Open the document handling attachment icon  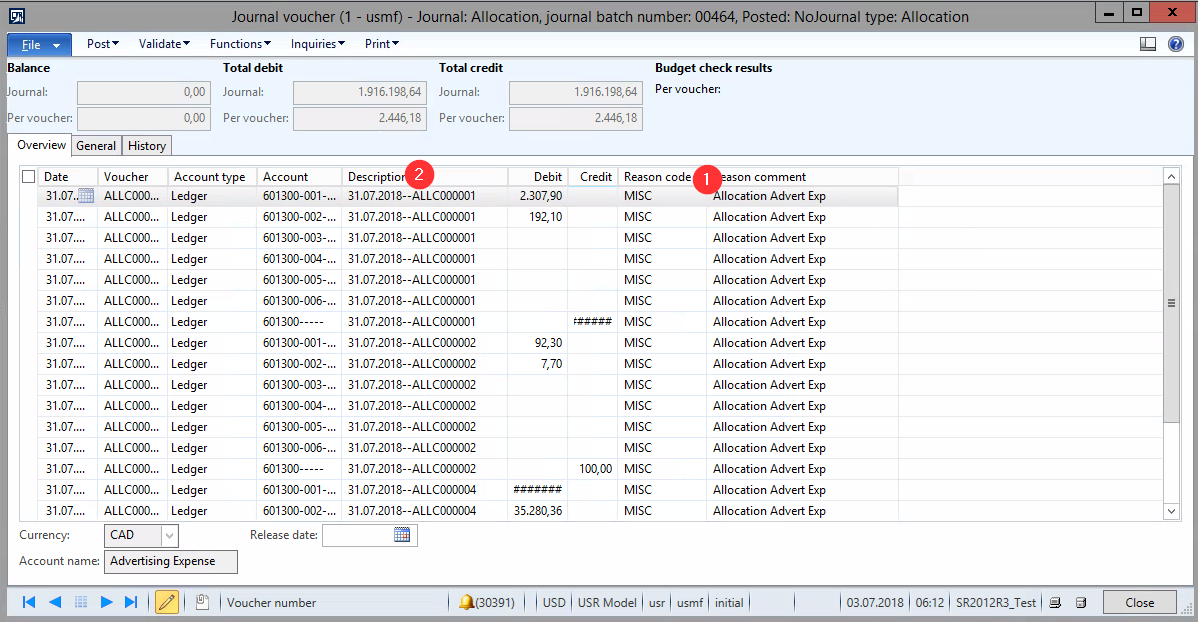coord(201,602)
